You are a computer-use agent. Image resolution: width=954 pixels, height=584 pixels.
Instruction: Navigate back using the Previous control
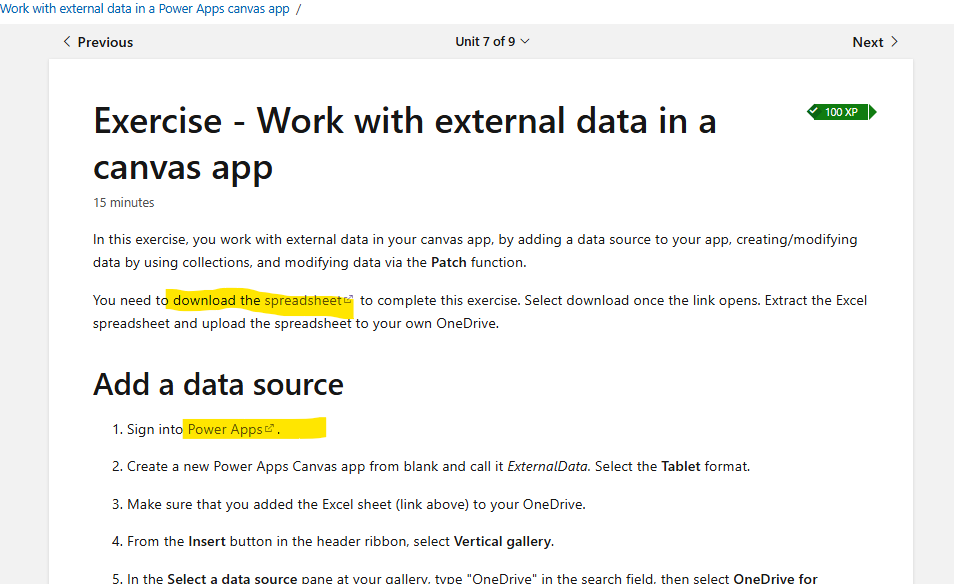click(98, 42)
